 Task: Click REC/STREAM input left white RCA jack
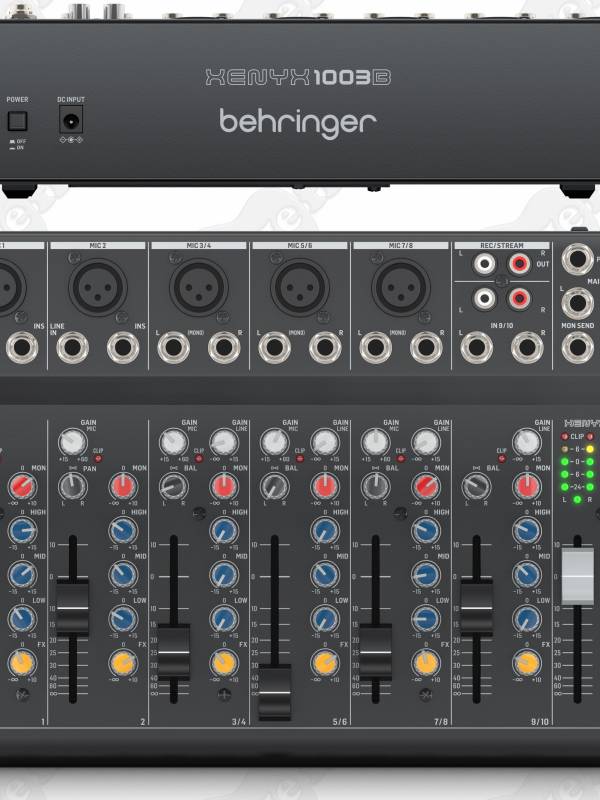(484, 298)
